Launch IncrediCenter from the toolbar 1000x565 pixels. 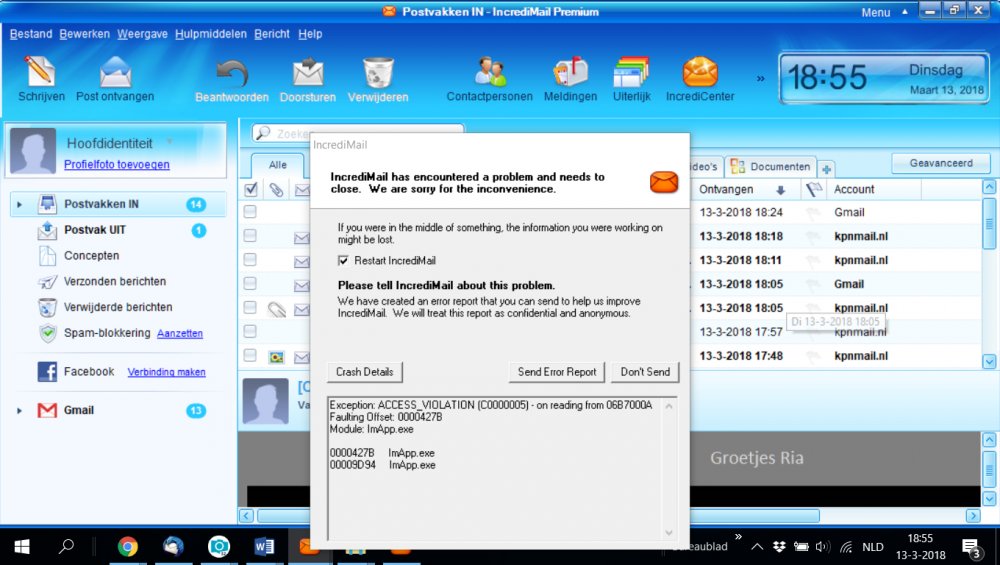[700, 72]
